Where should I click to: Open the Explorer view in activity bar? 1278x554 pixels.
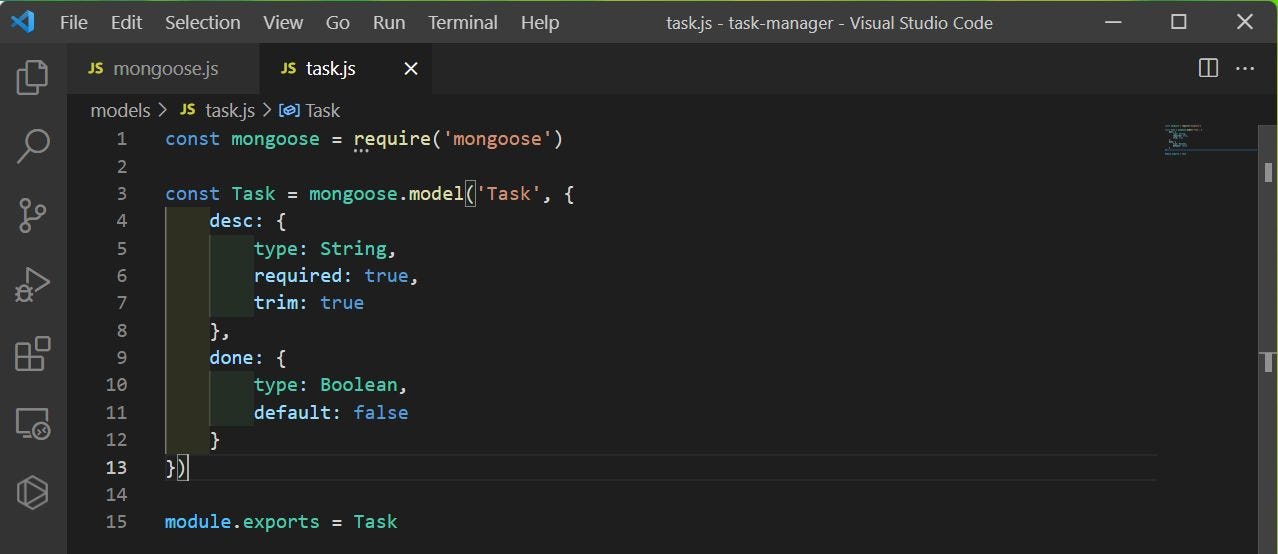[x=33, y=77]
